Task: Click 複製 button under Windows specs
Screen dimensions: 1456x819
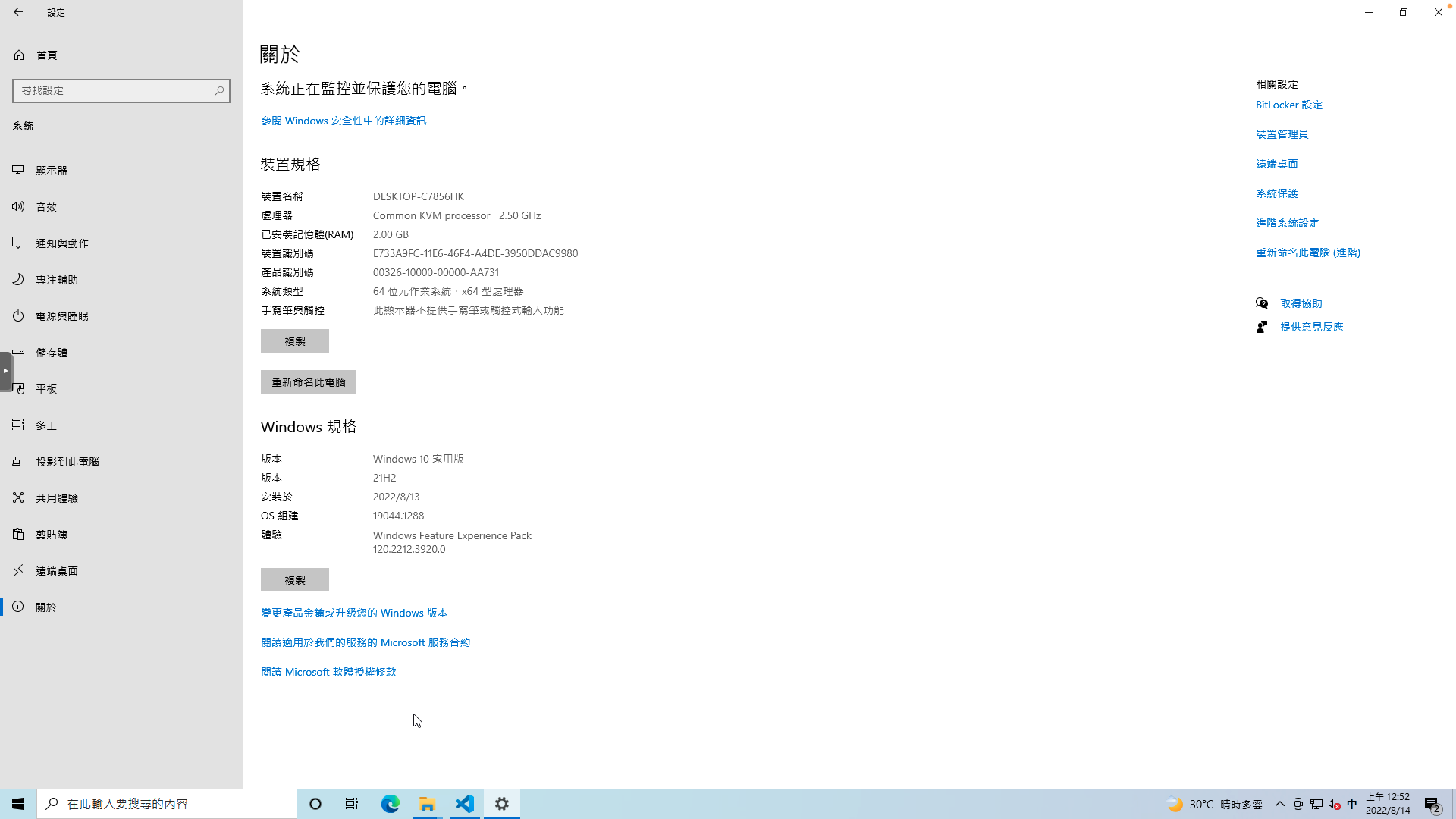Action: coord(295,580)
